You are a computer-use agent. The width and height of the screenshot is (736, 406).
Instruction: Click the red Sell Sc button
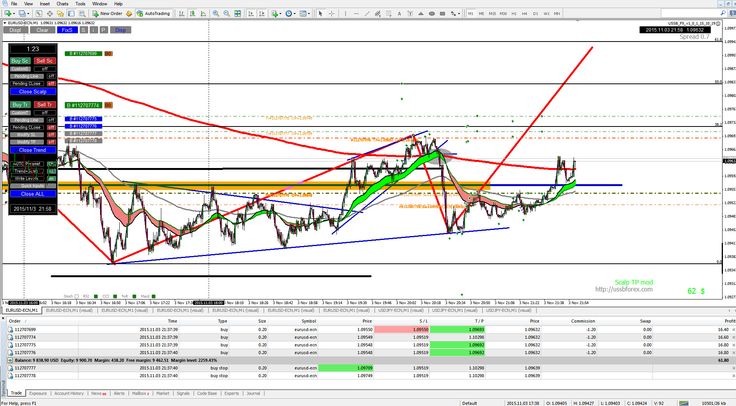(45, 61)
